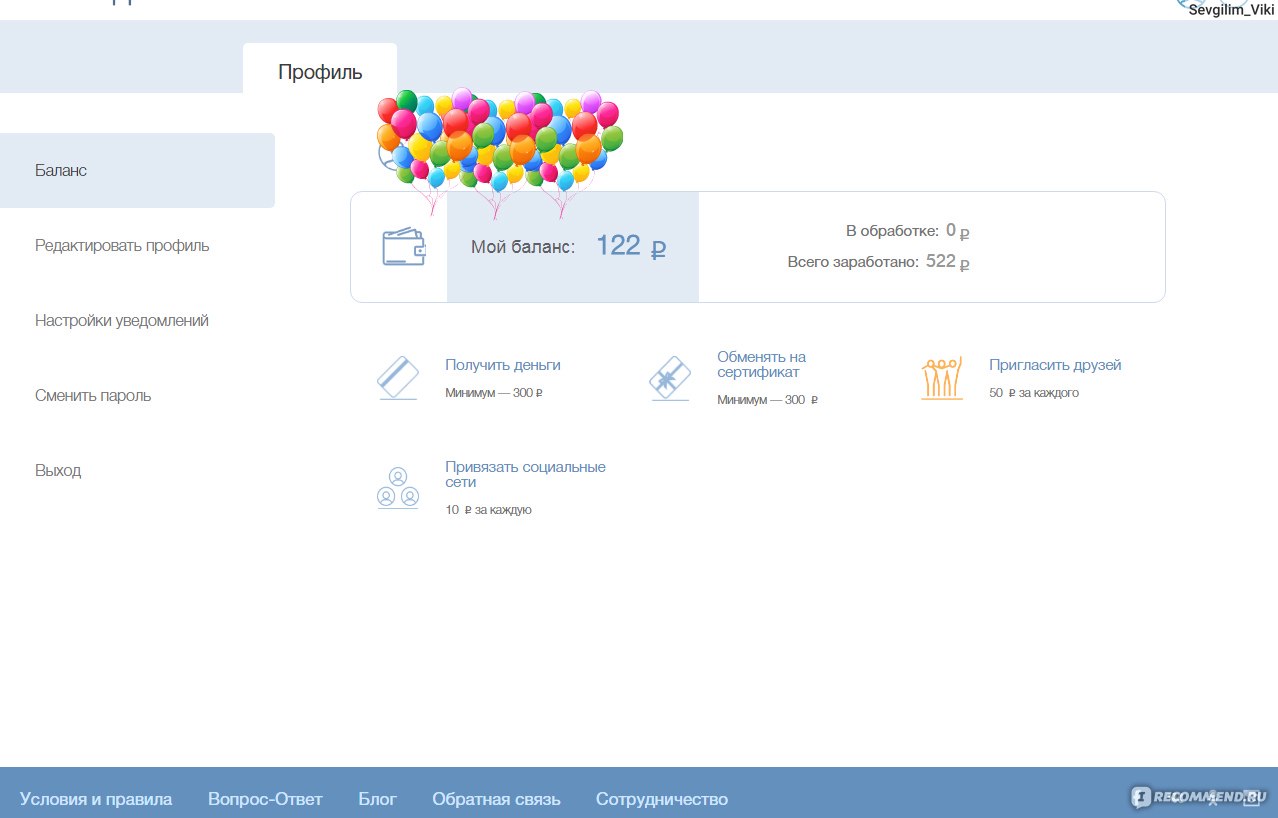Click Минимум — 300 ₽ under Получить деньги
Image resolution: width=1278 pixels, height=818 pixels.
click(494, 393)
